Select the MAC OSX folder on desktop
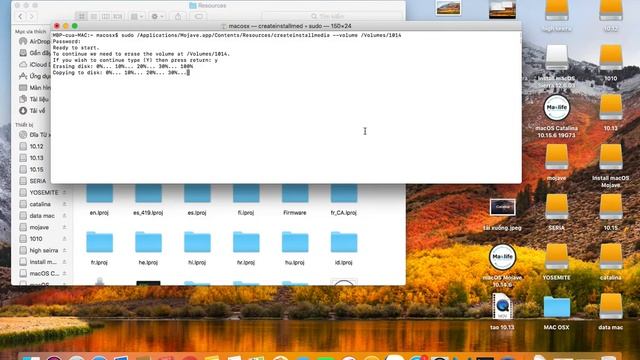The width and height of the screenshot is (640, 360). [x=557, y=313]
